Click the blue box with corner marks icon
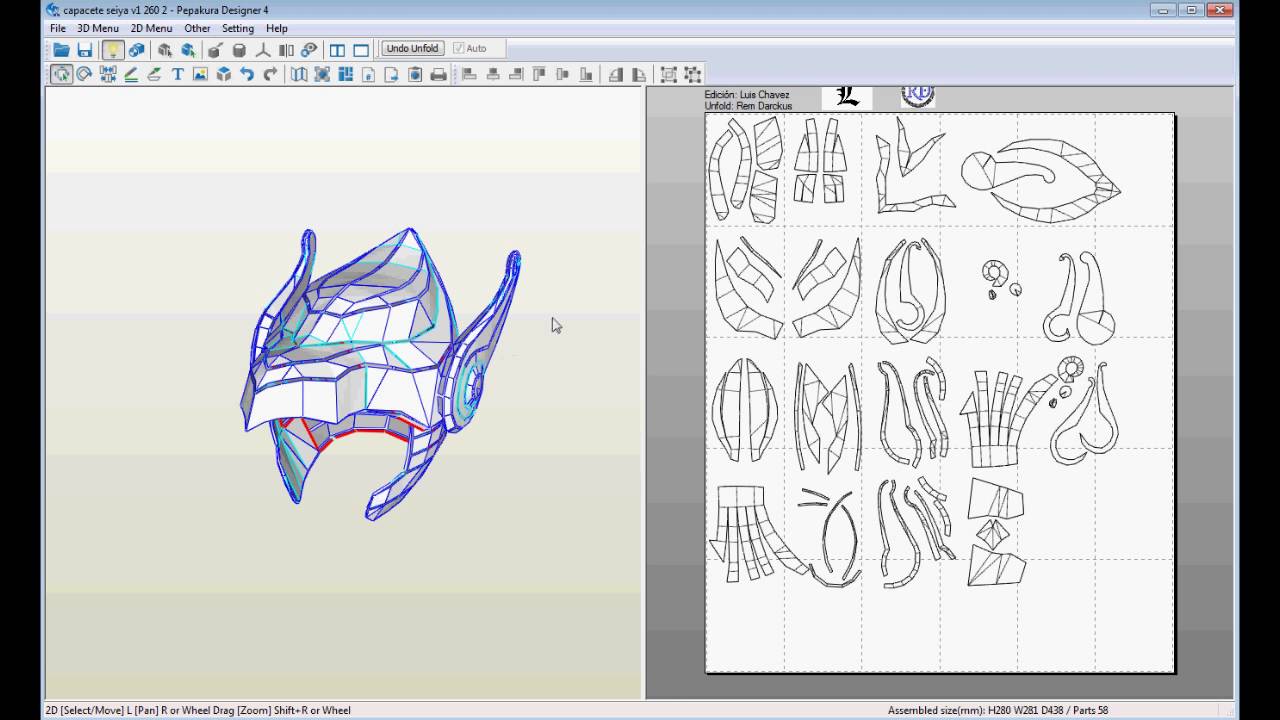The image size is (1280, 720). pos(322,74)
